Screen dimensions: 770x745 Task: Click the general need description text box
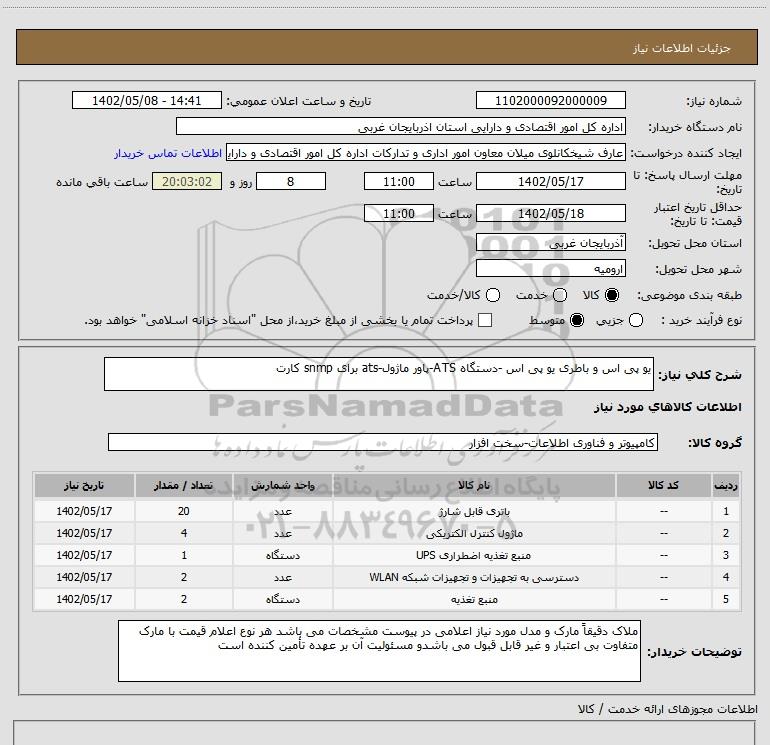(x=379, y=374)
